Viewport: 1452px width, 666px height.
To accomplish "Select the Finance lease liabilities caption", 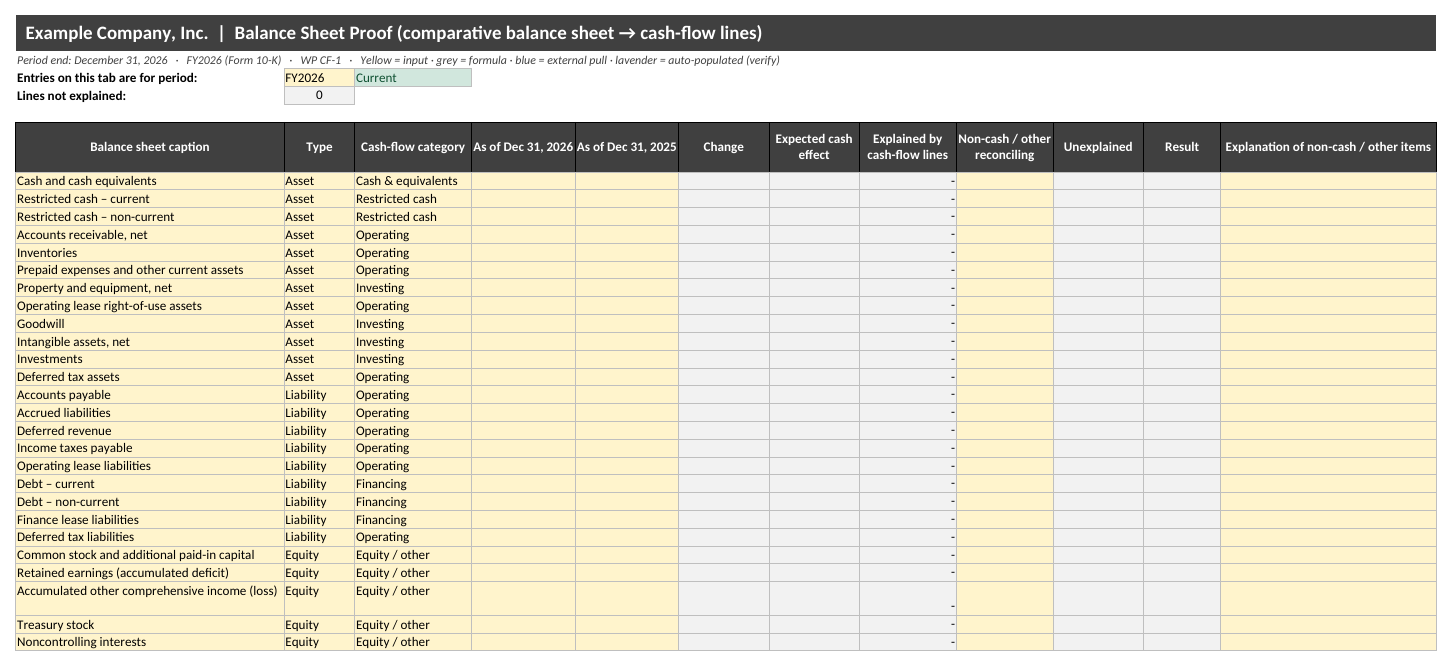I will pyautogui.click(x=150, y=520).
